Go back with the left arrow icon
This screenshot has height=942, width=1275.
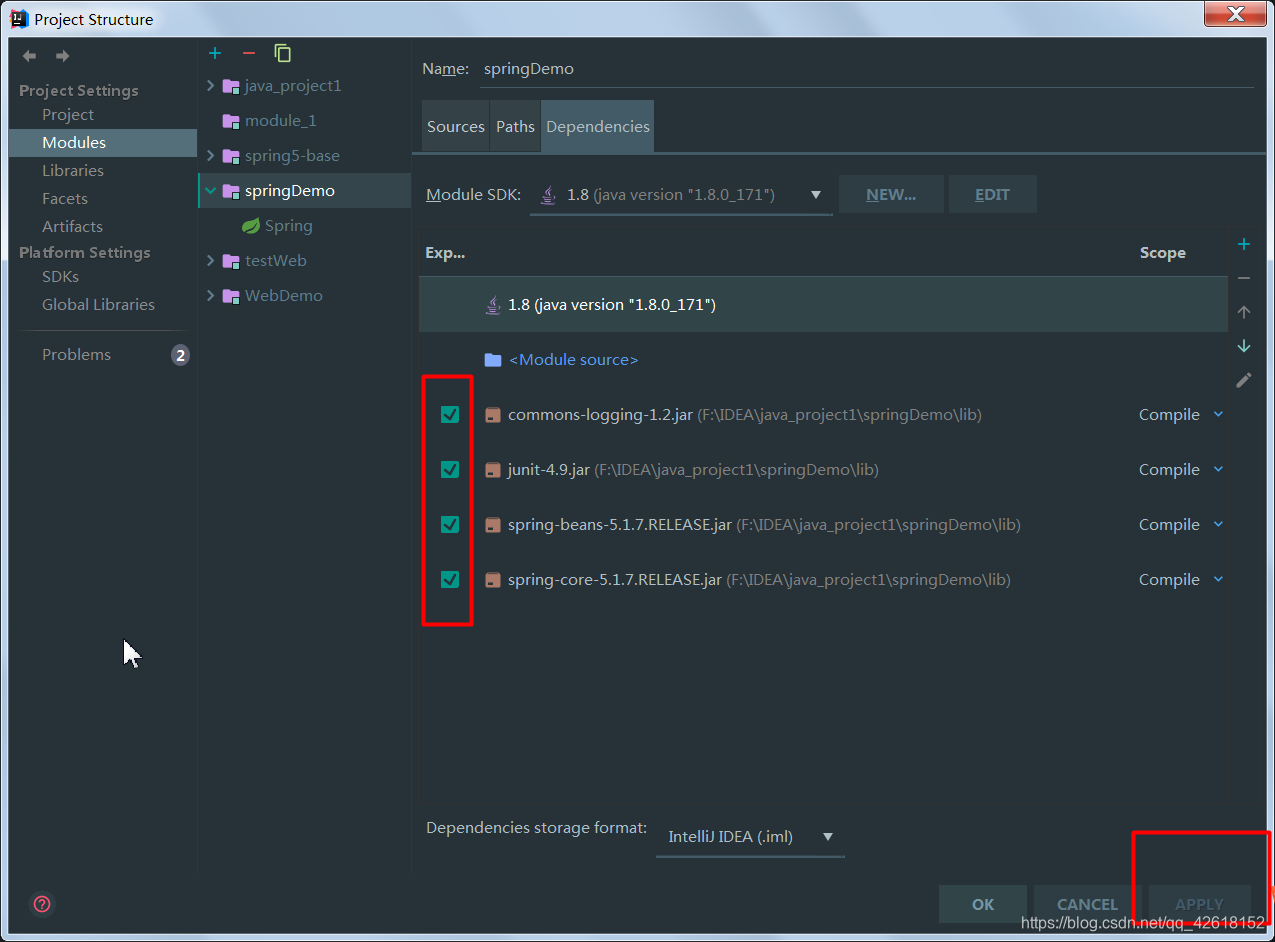click(x=29, y=56)
